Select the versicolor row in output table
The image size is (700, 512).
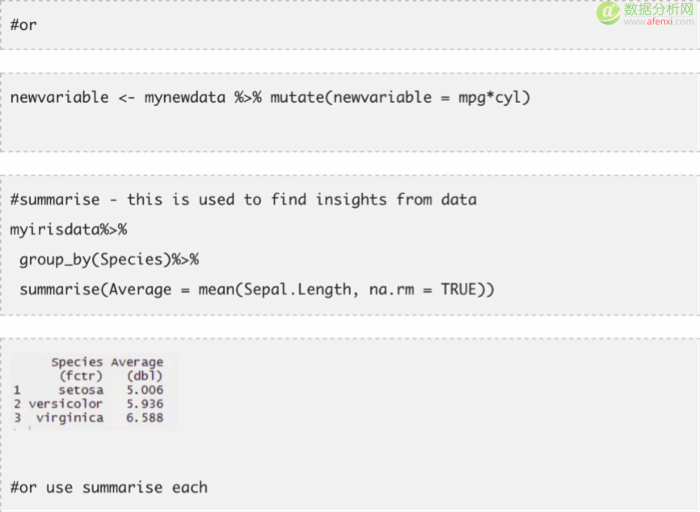pos(88,404)
